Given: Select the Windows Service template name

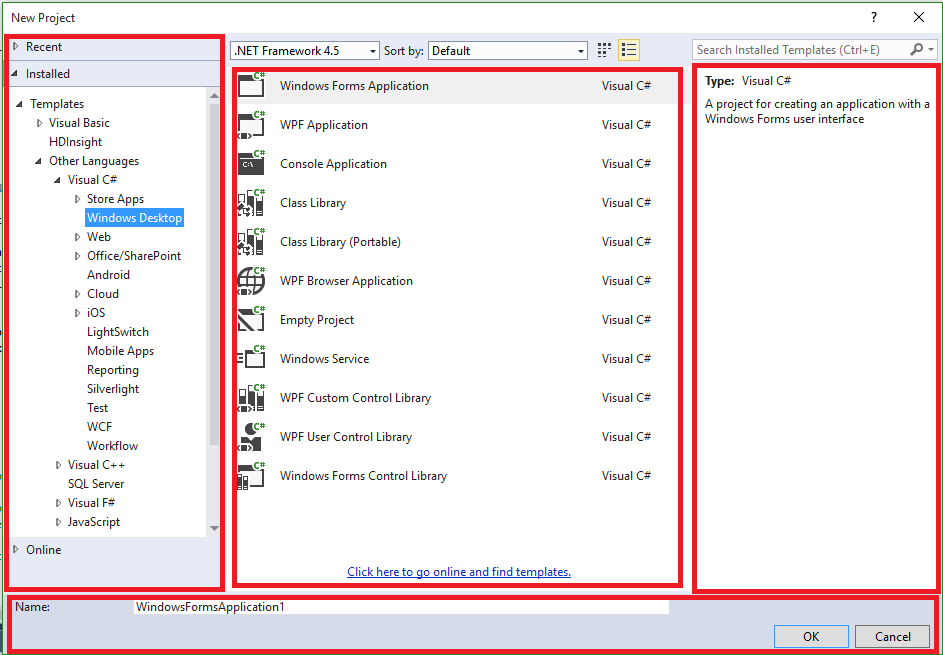Looking at the screenshot, I should 324,359.
